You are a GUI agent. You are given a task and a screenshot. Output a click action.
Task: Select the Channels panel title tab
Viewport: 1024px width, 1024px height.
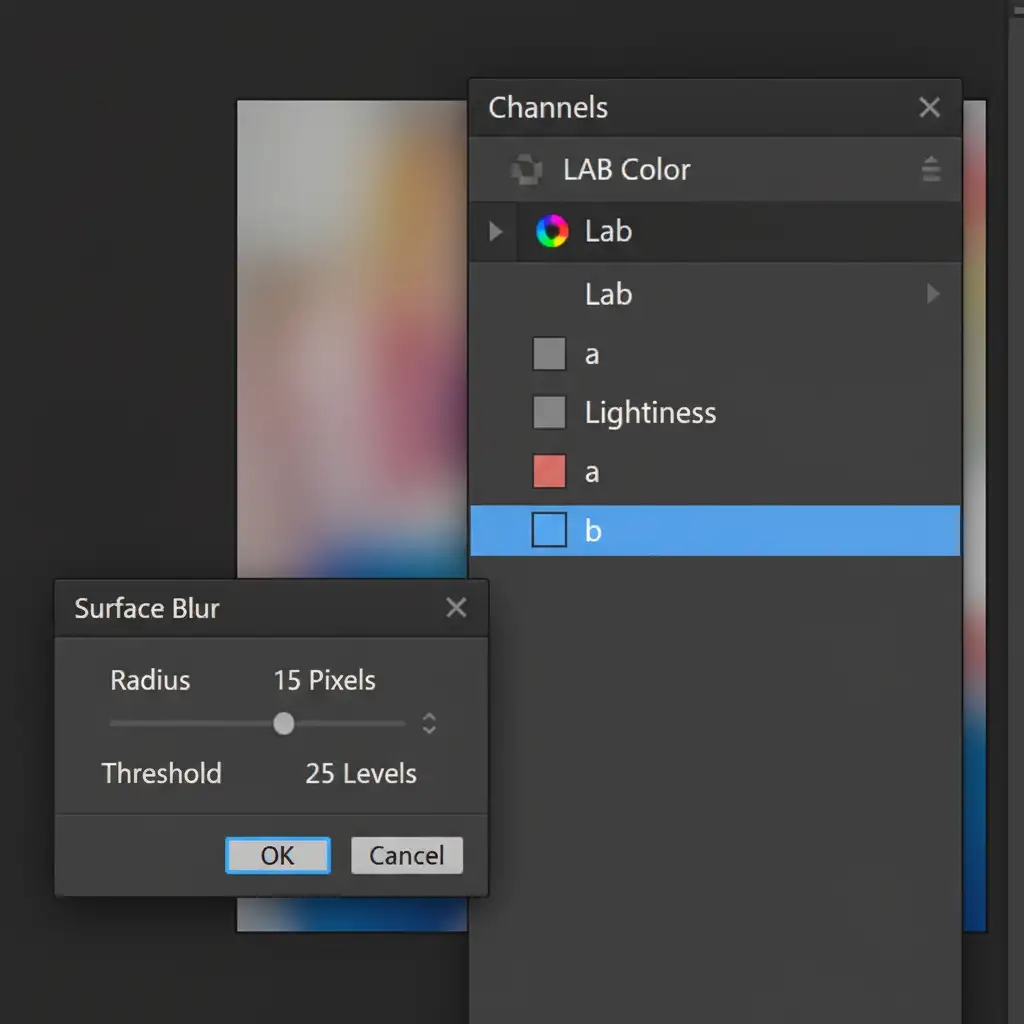pos(548,108)
